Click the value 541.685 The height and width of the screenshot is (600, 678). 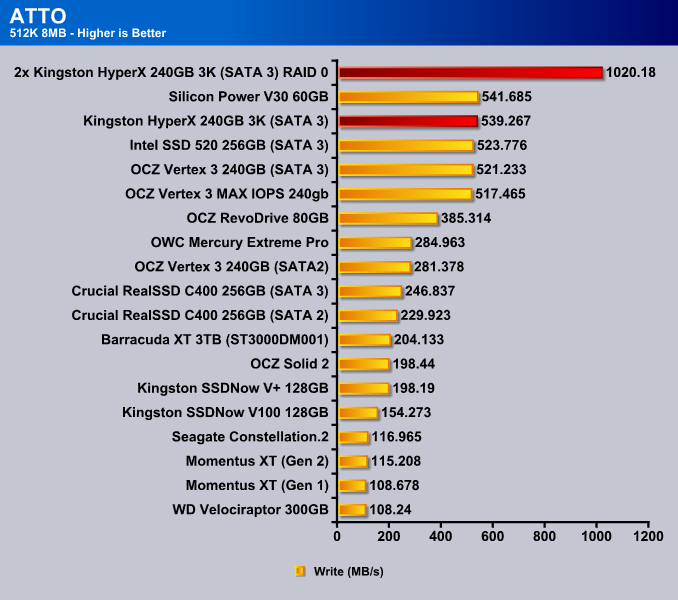(507, 96)
